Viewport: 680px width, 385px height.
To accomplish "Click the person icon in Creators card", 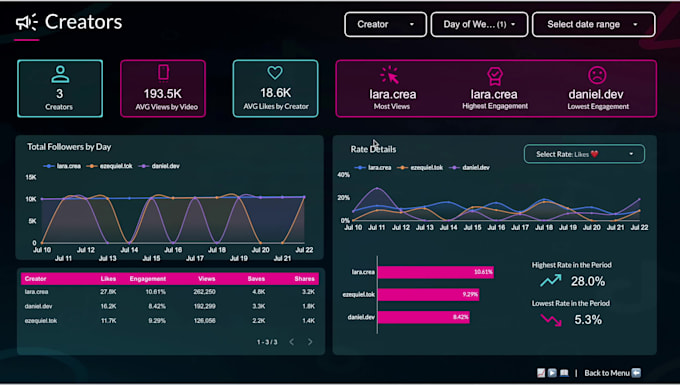I will pyautogui.click(x=60, y=74).
